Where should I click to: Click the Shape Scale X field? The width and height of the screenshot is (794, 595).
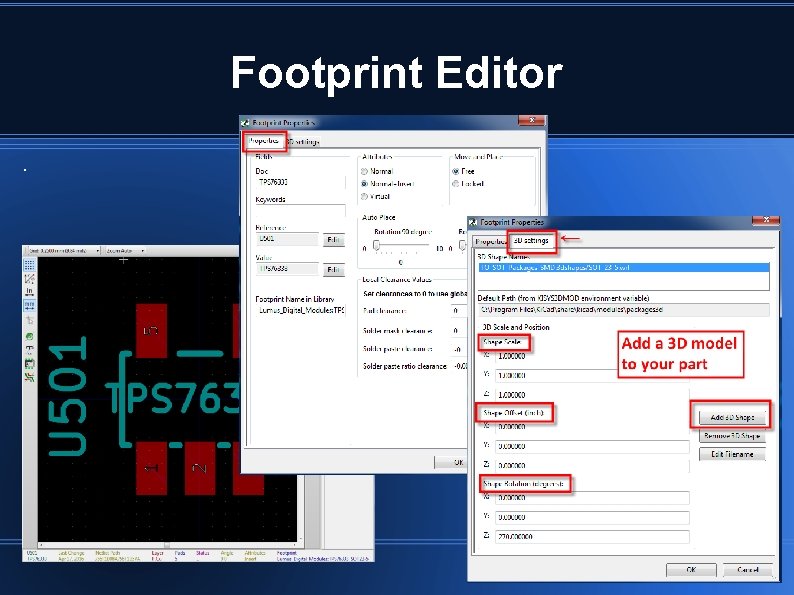(591, 356)
